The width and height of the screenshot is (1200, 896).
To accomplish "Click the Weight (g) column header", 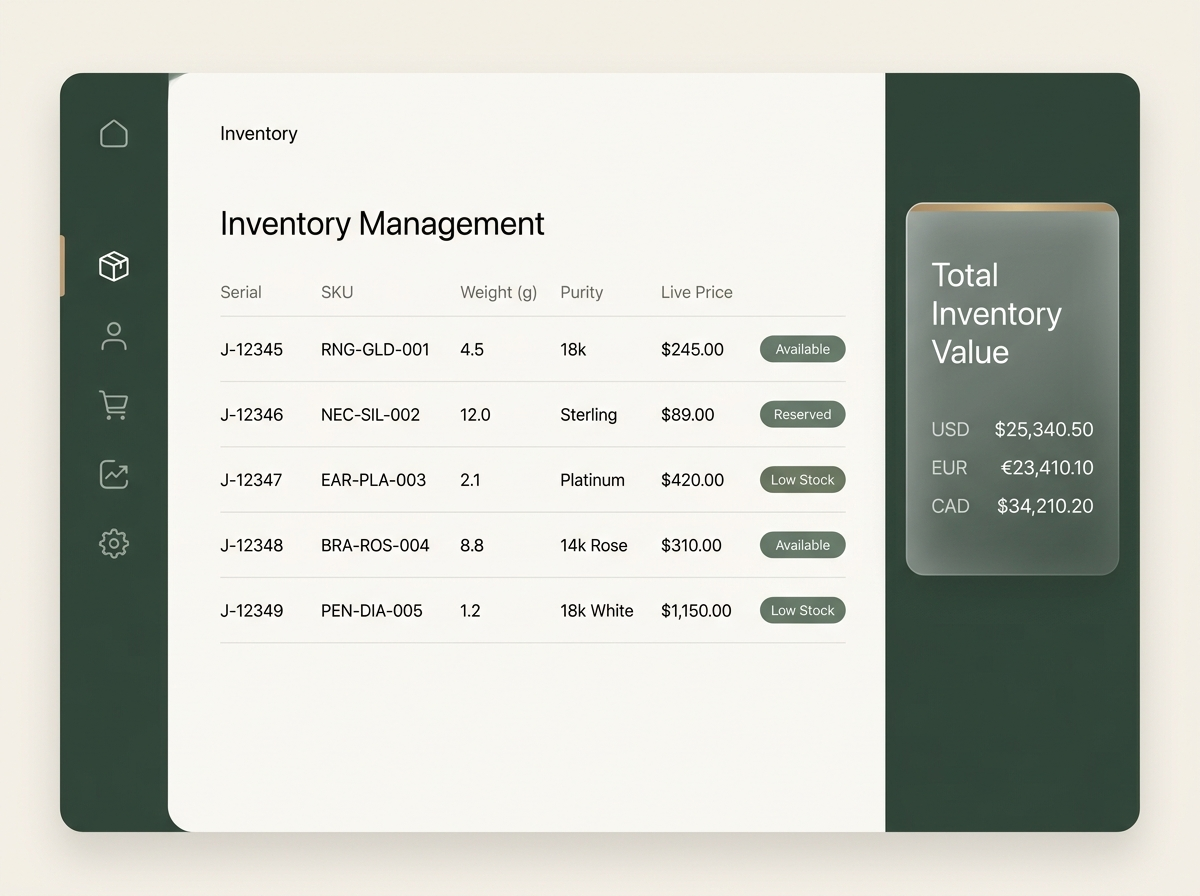I will (499, 292).
